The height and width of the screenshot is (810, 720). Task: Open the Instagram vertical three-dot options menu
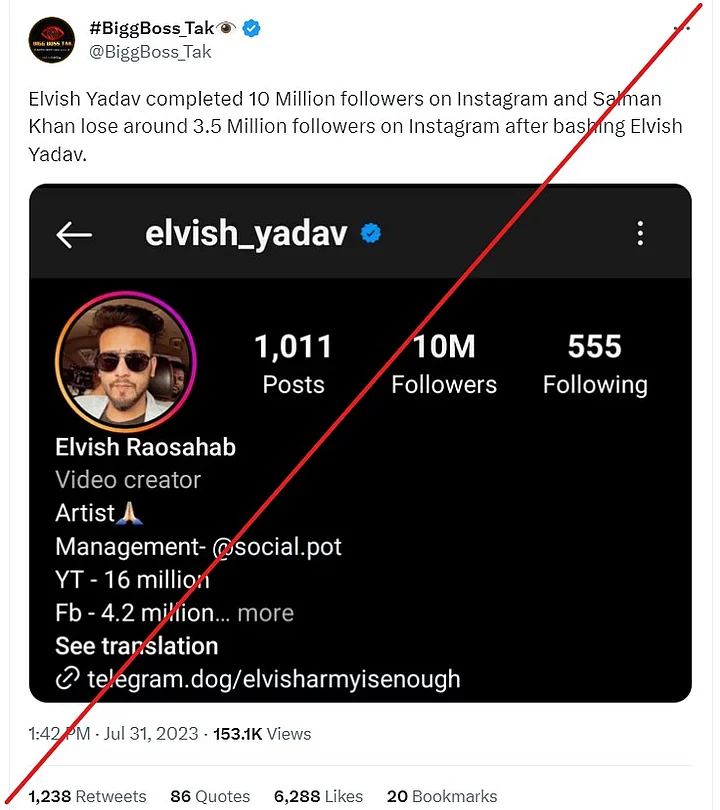(640, 234)
